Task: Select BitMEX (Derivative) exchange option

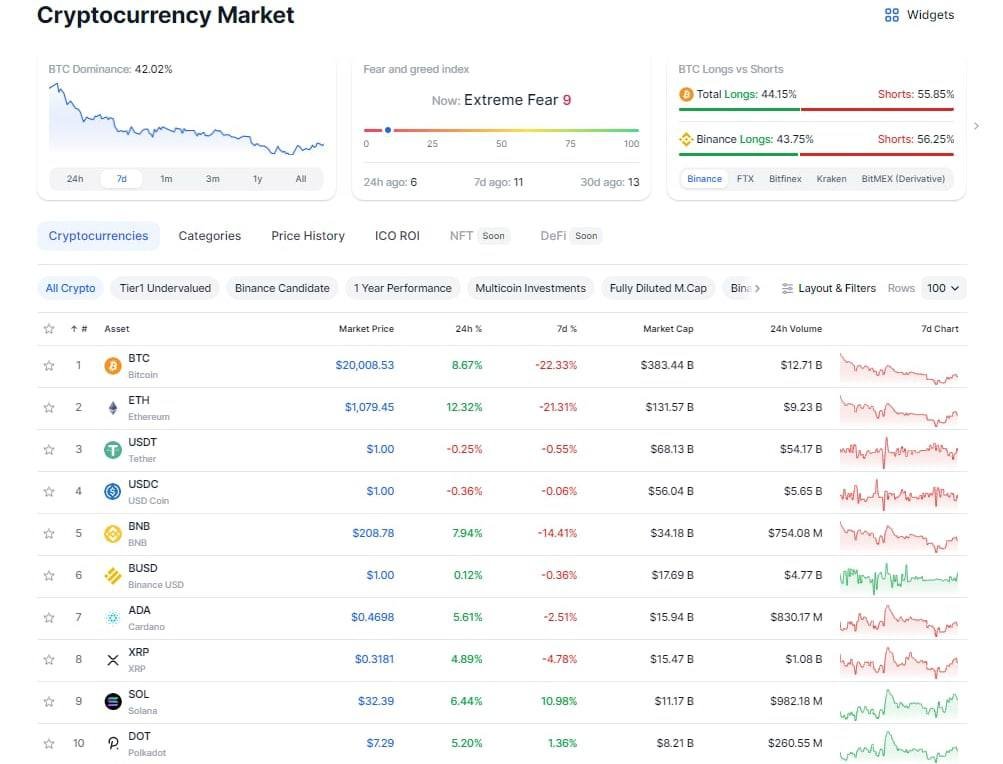Action: coord(903,179)
